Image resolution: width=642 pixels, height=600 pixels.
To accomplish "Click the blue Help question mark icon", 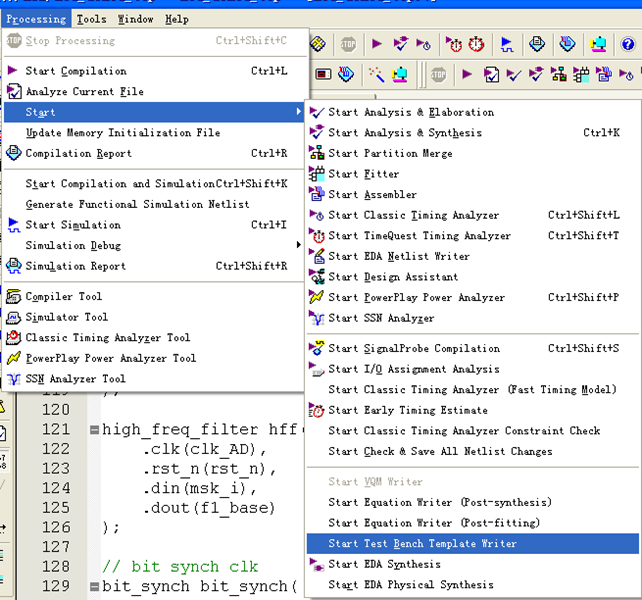I will pyautogui.click(x=628, y=44).
